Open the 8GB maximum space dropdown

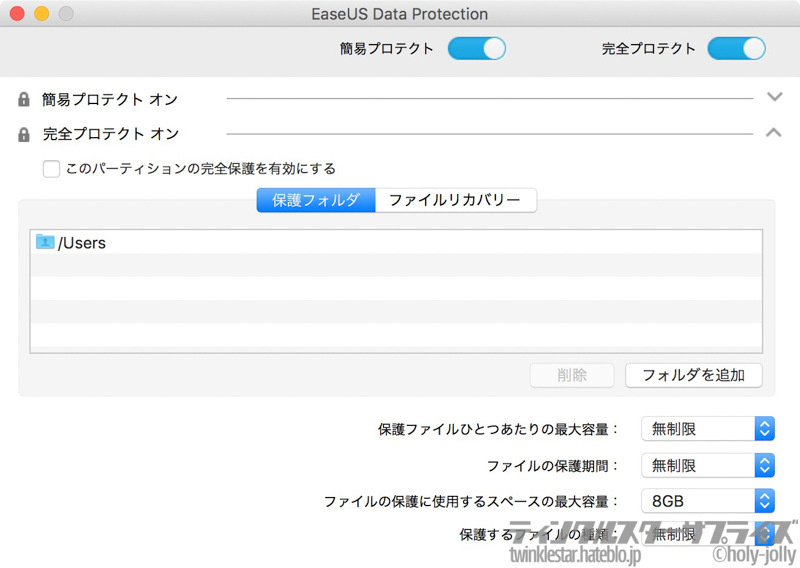coord(708,501)
